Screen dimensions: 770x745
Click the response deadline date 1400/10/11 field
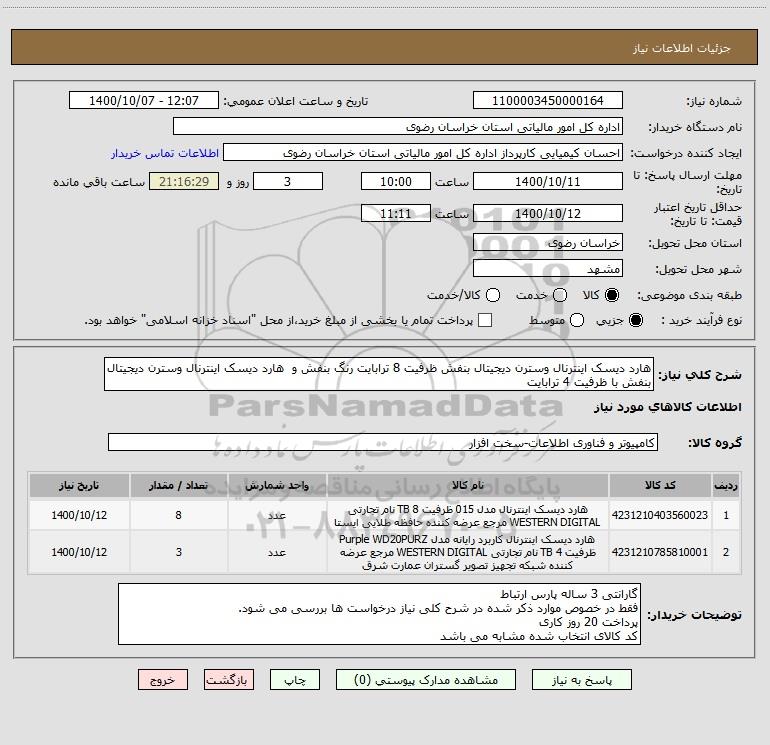pos(548,181)
